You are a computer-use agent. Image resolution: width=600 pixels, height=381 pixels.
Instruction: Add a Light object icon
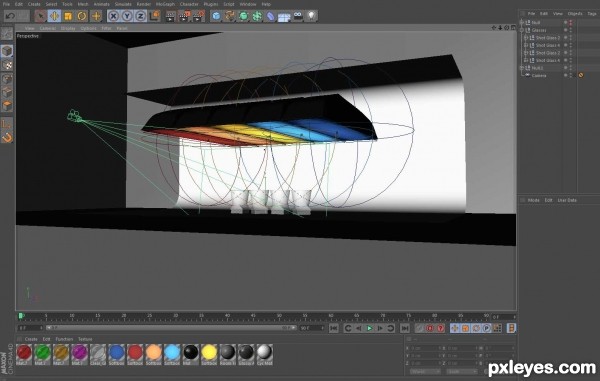pyautogui.click(x=312, y=16)
